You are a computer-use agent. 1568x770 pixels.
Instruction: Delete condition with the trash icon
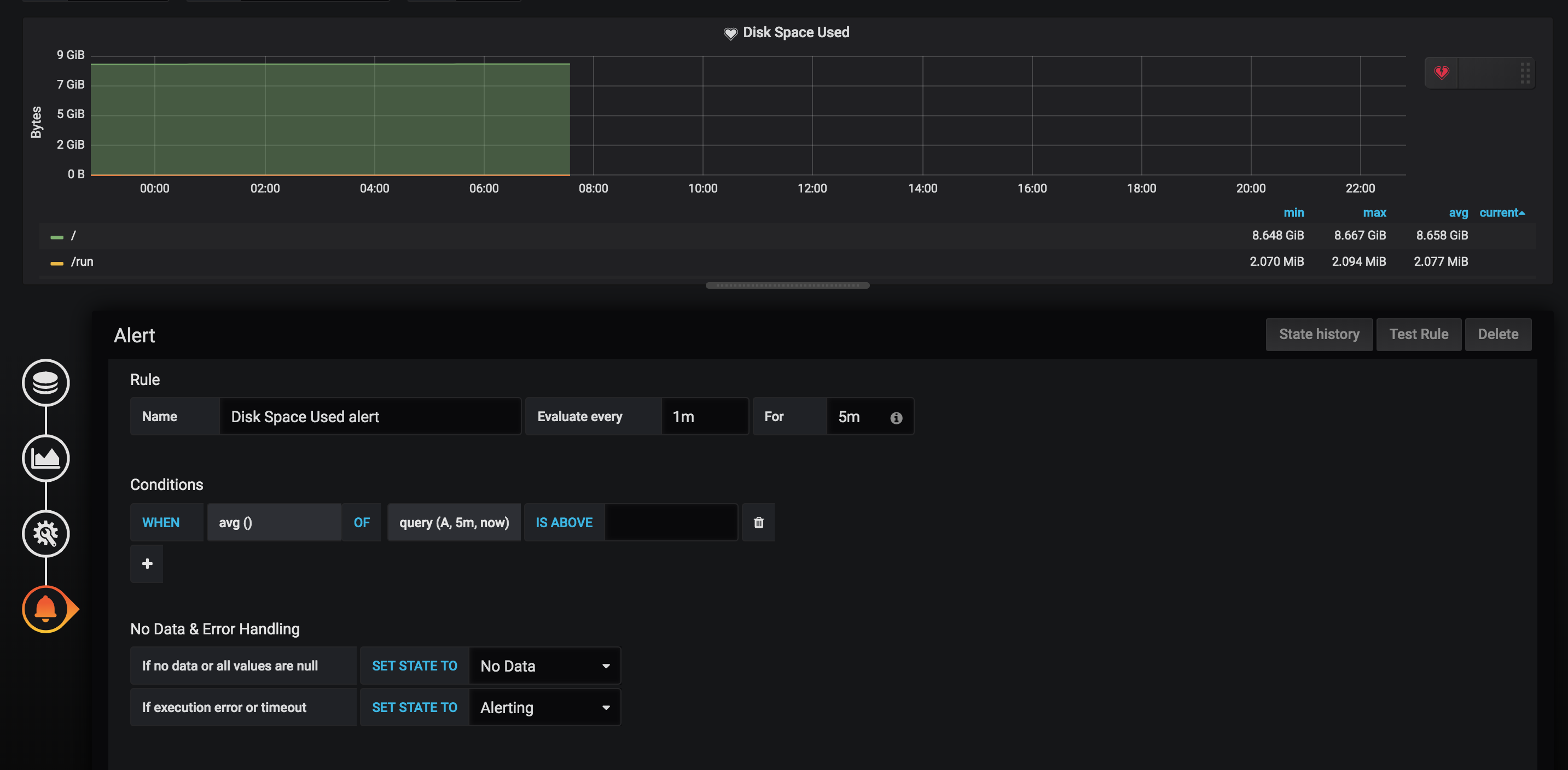[758, 522]
